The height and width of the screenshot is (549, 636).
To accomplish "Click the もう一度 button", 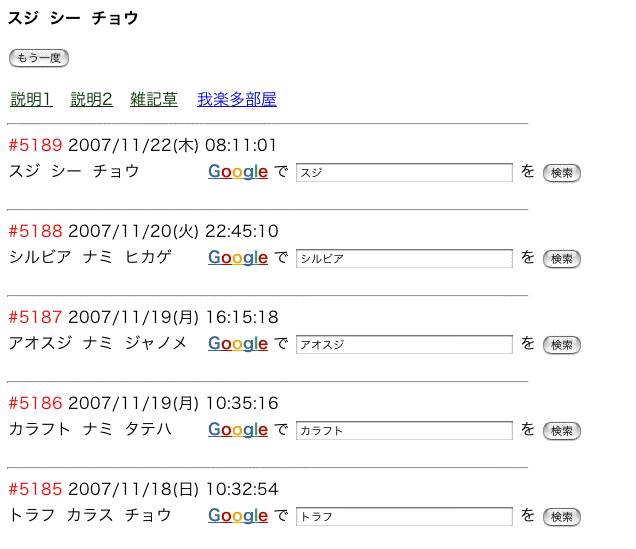I will point(39,58).
